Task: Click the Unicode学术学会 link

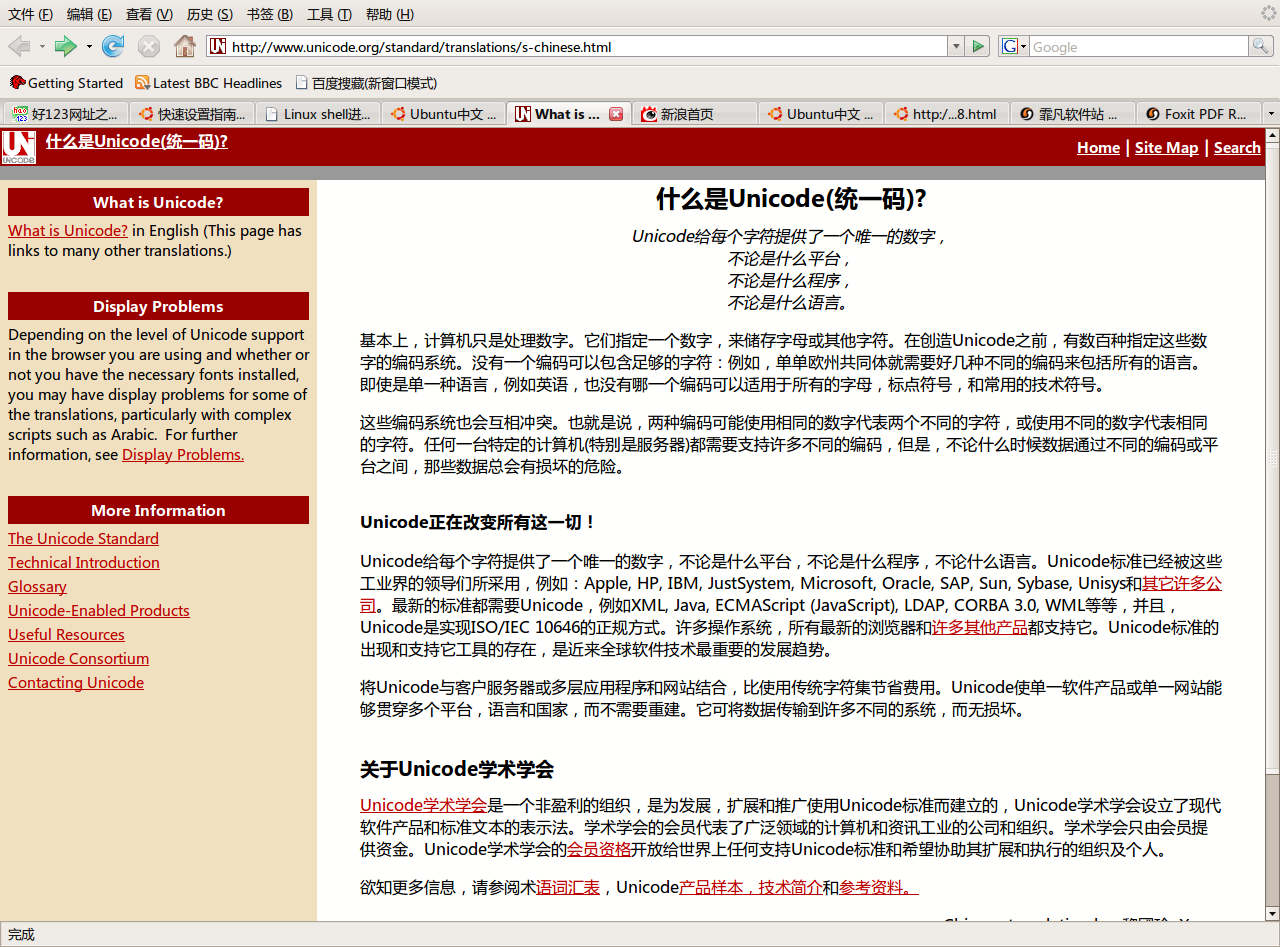Action: click(423, 805)
